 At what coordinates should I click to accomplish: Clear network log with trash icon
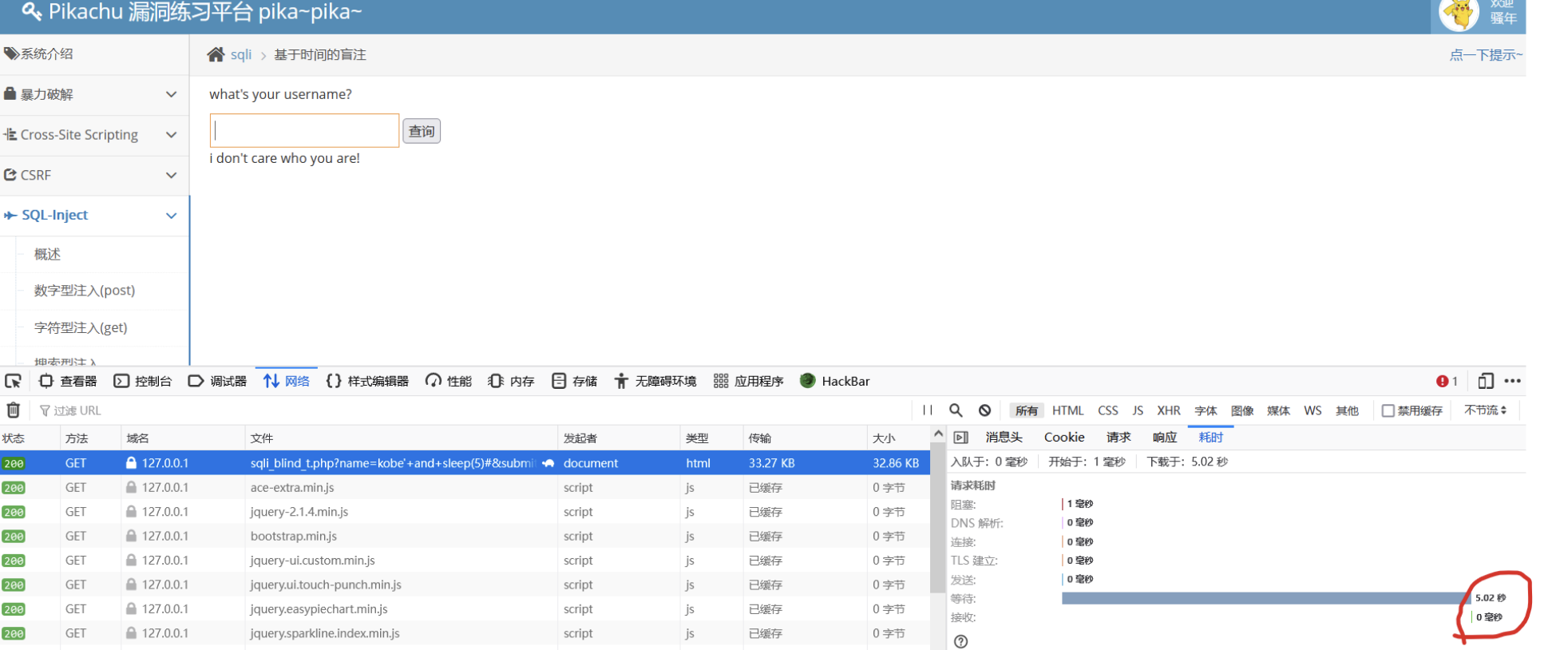click(x=14, y=410)
